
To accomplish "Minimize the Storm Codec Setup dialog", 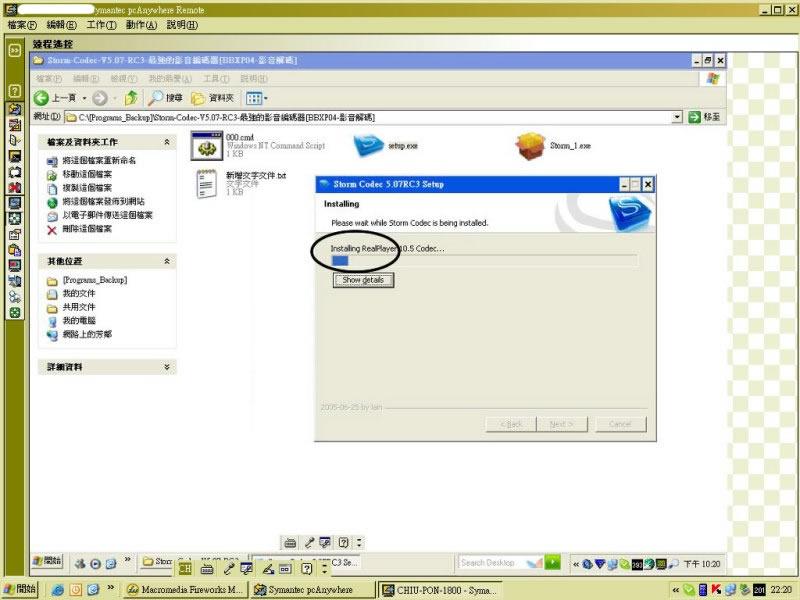I will pos(624,185).
